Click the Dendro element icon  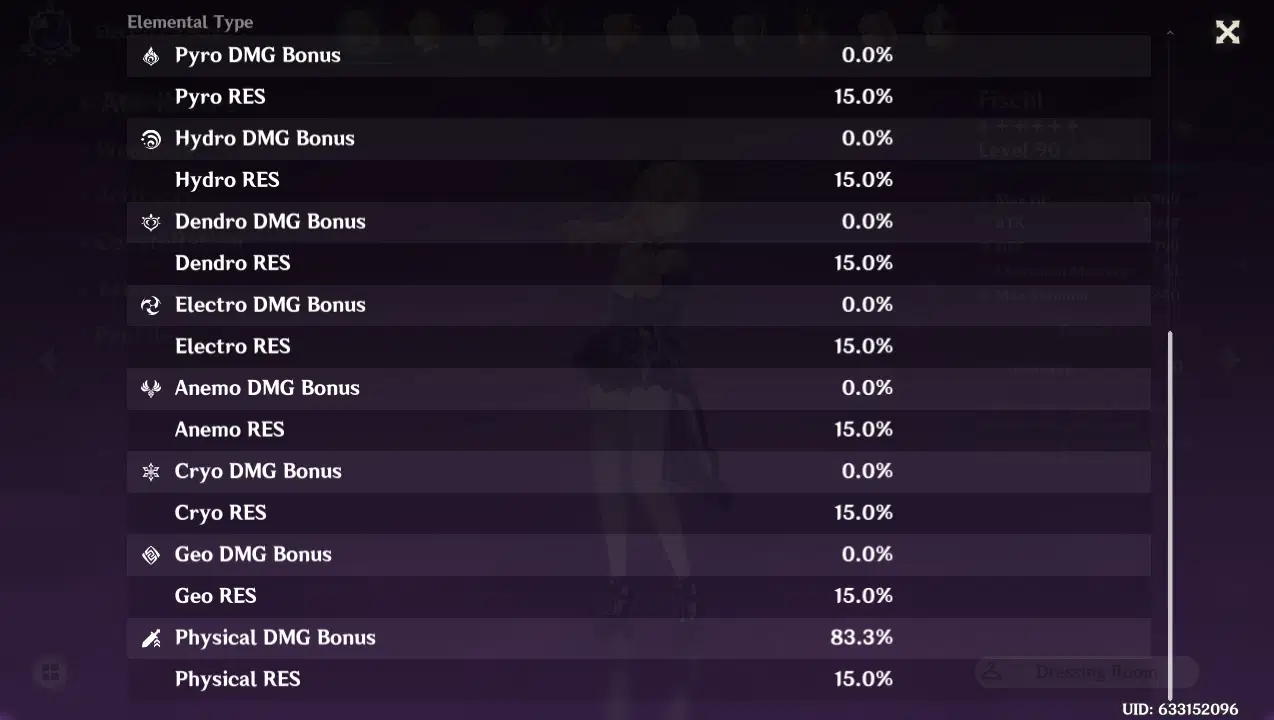[x=150, y=221]
